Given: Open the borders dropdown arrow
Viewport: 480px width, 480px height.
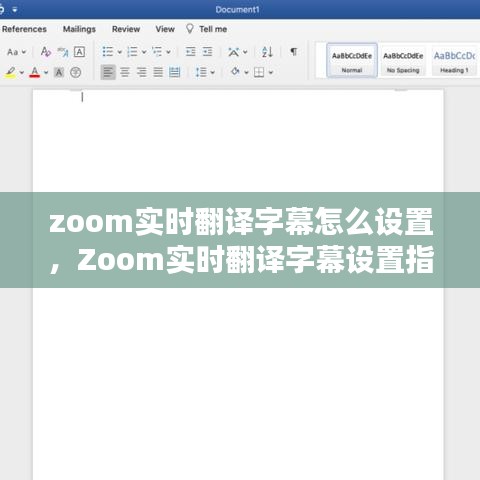Looking at the screenshot, I should click(x=271, y=72).
